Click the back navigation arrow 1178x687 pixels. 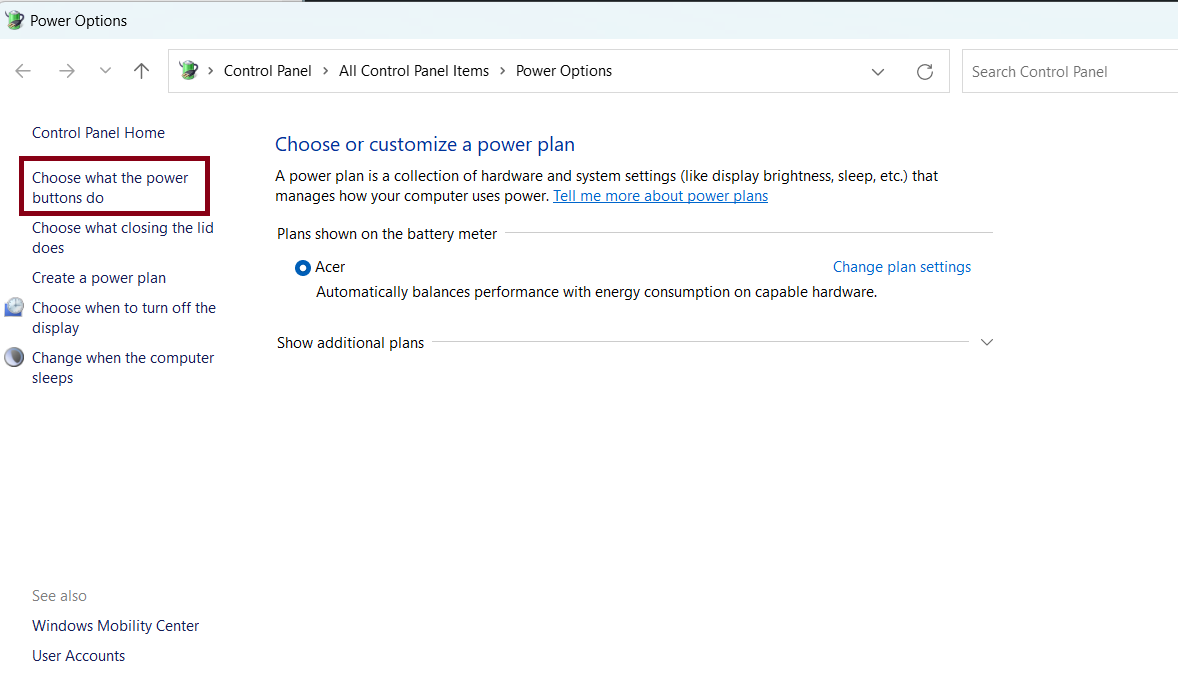pos(23,71)
